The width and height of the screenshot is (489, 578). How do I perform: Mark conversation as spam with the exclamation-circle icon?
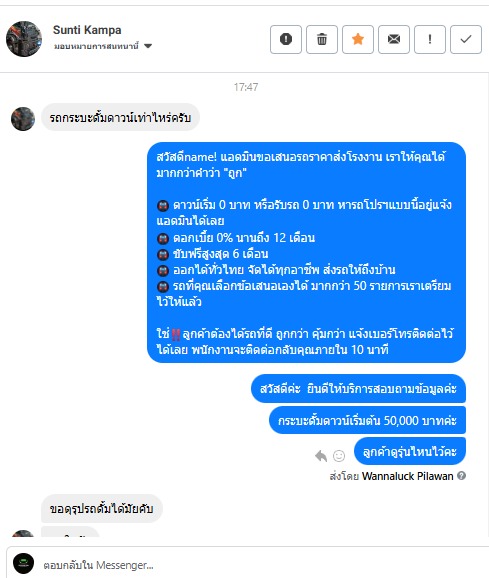pos(286,39)
